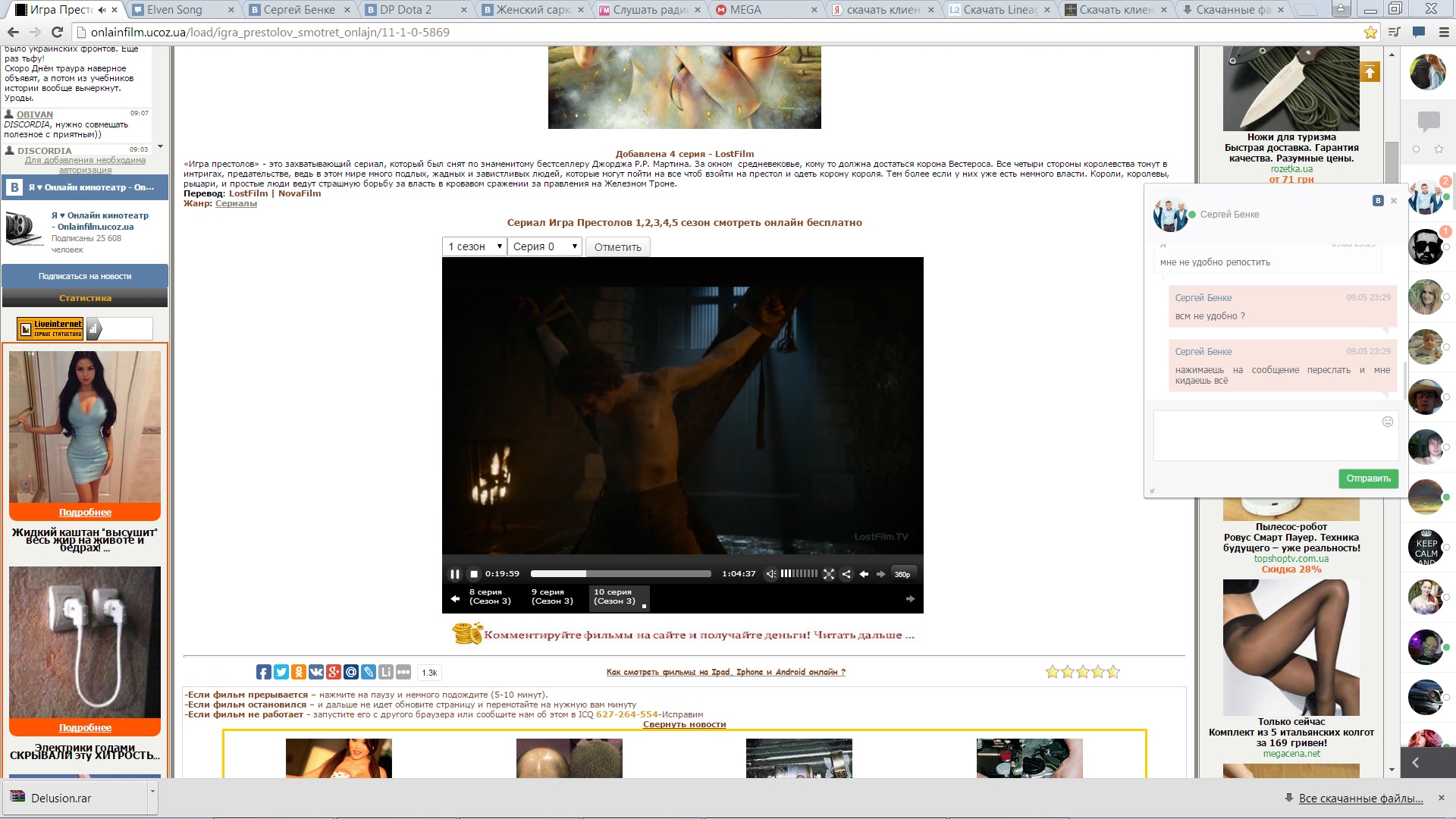Collapse the contacts sidebar with chevron
The image size is (1456, 819).
[1415, 763]
